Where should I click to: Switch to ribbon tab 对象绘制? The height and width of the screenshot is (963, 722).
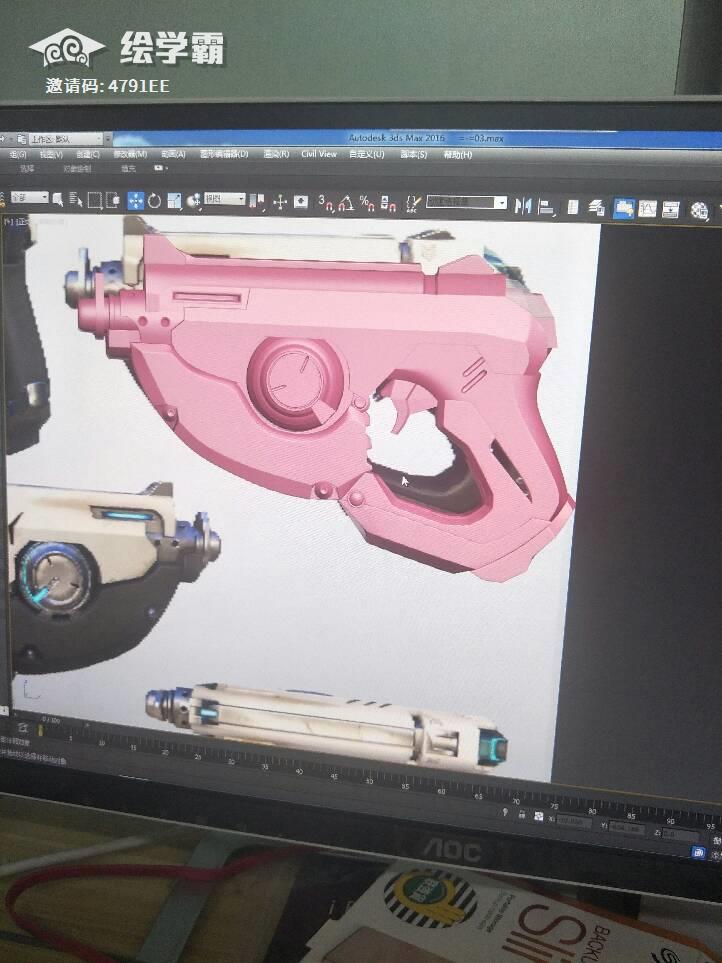(x=77, y=168)
